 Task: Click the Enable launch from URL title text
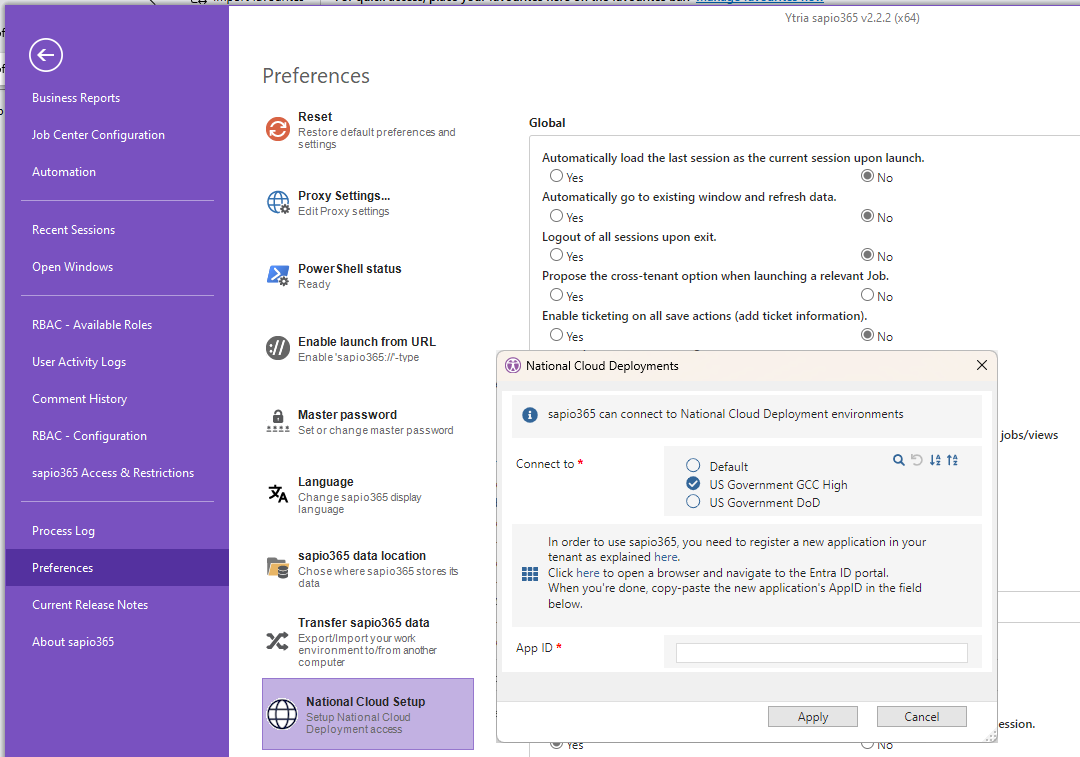(366, 342)
